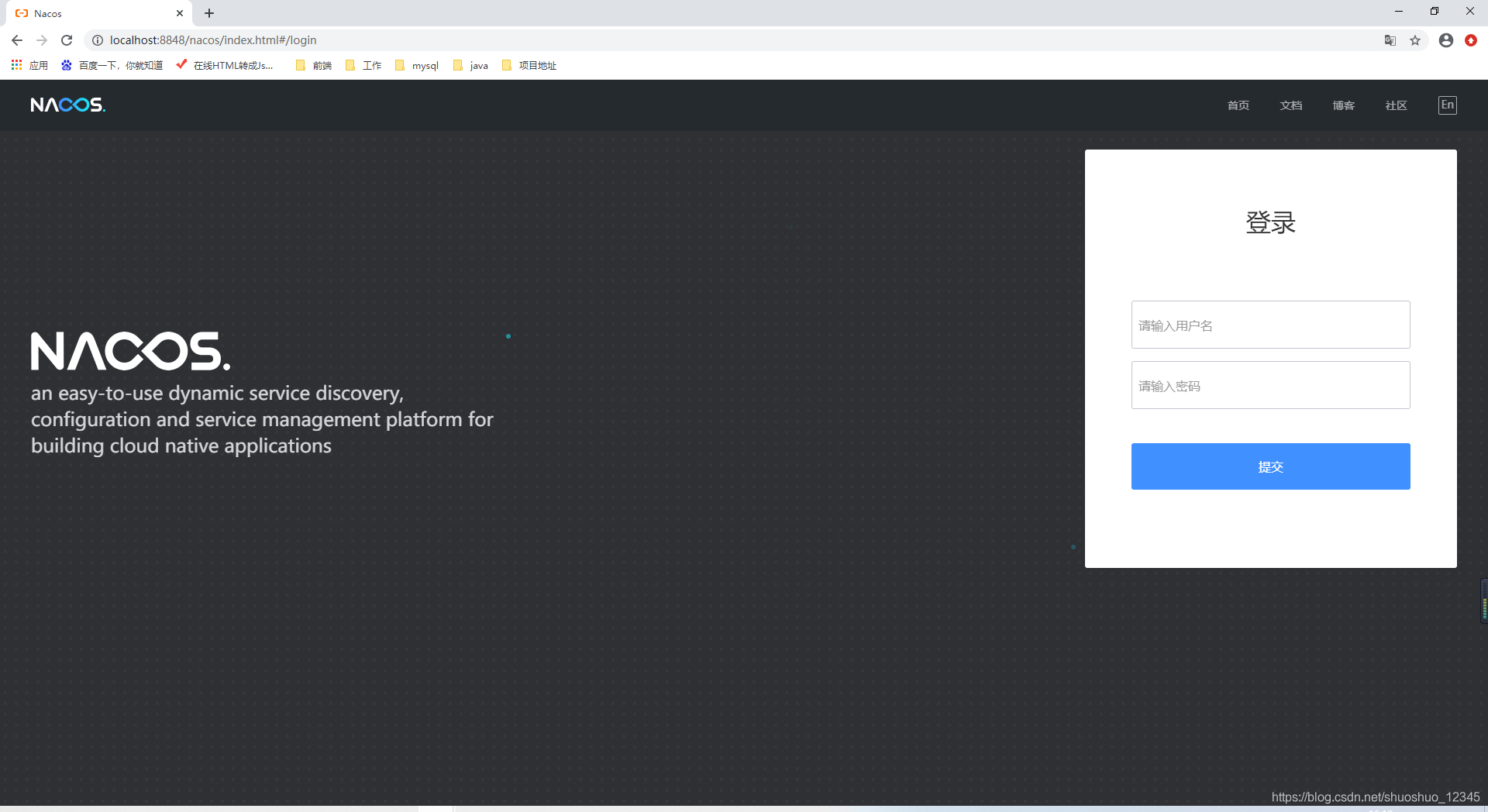Open 社区 in the navigation
1488x812 pixels.
1397,105
